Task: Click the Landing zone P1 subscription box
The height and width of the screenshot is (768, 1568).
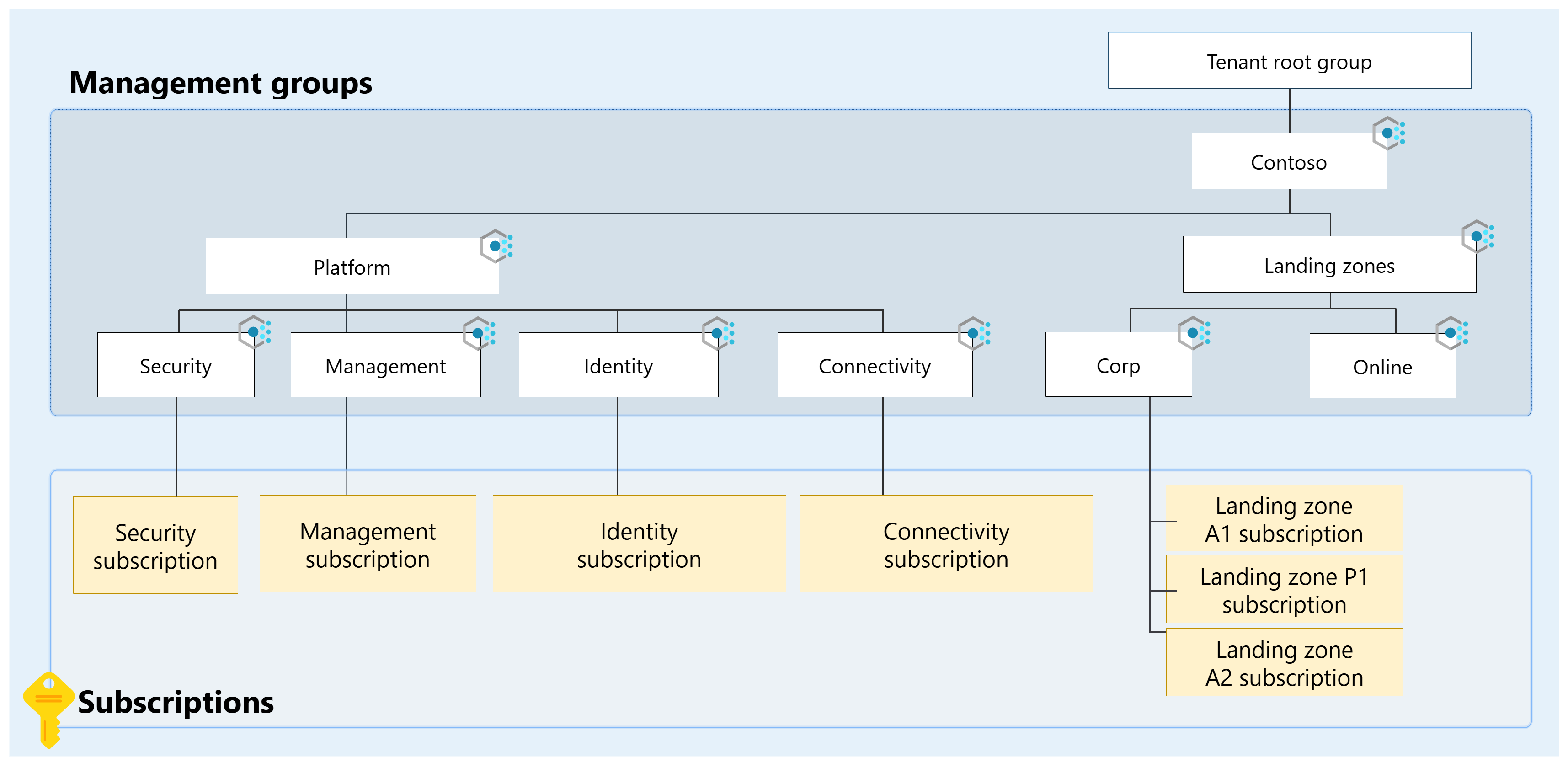Action: (x=1285, y=589)
